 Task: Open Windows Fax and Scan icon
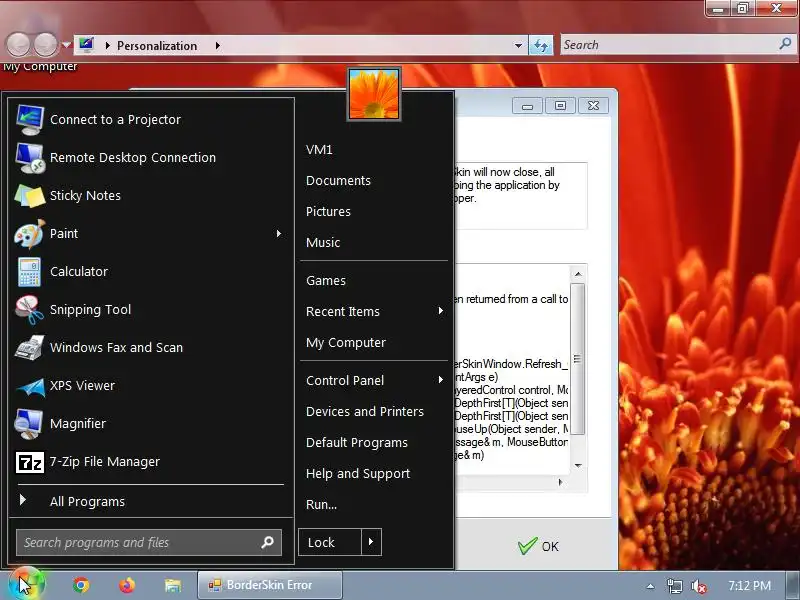pos(30,348)
